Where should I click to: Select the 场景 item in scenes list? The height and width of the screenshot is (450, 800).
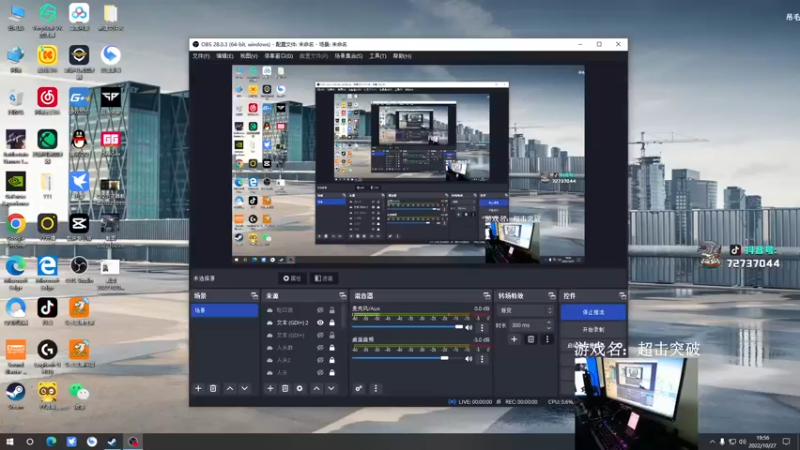pyautogui.click(x=224, y=310)
